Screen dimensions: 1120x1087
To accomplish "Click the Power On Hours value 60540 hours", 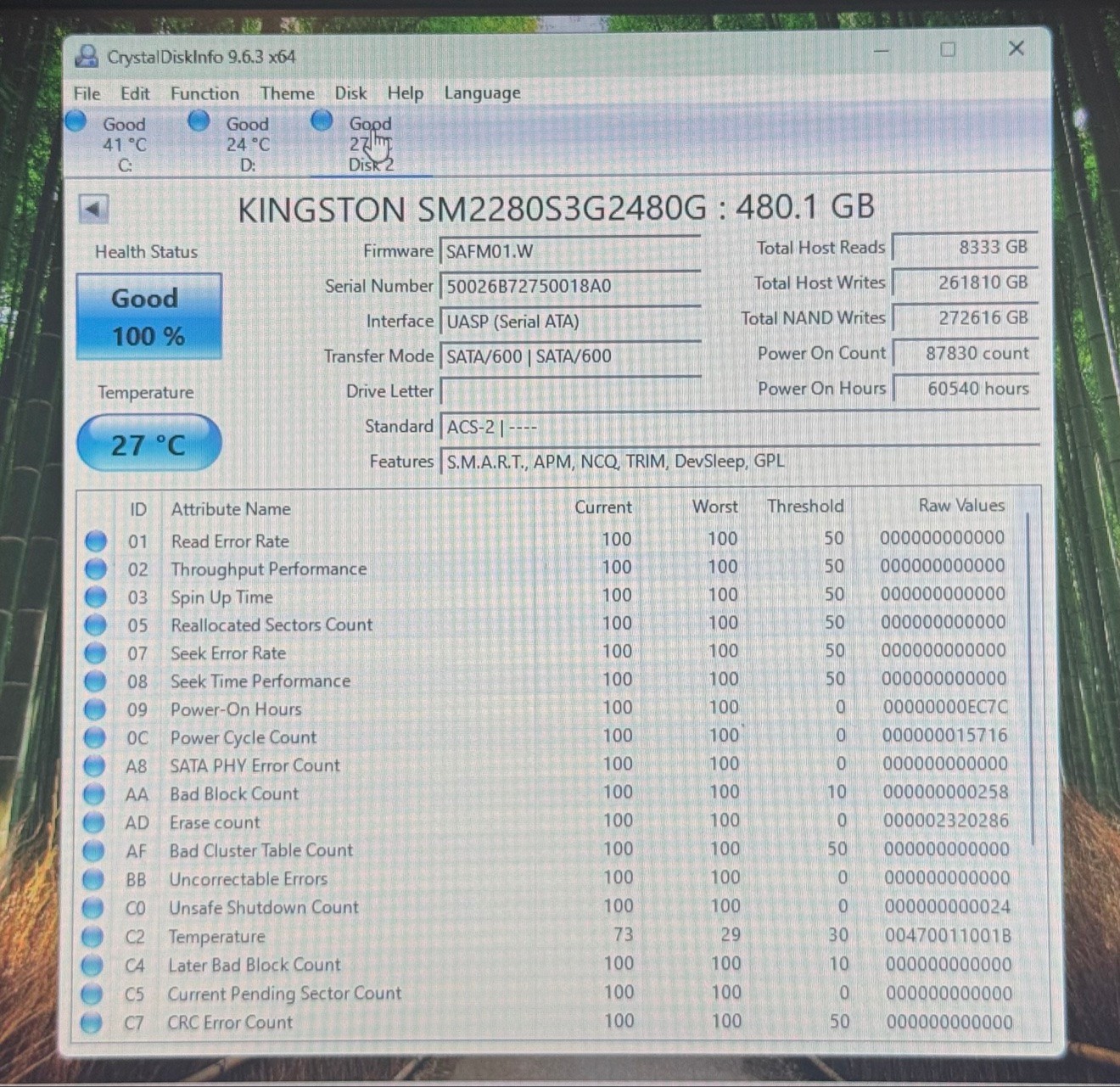I will 965,389.
